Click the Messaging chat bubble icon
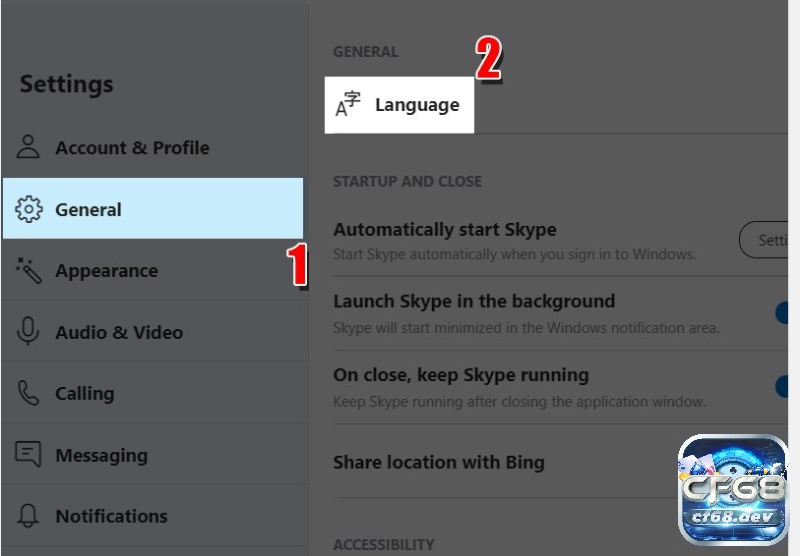 tap(28, 453)
